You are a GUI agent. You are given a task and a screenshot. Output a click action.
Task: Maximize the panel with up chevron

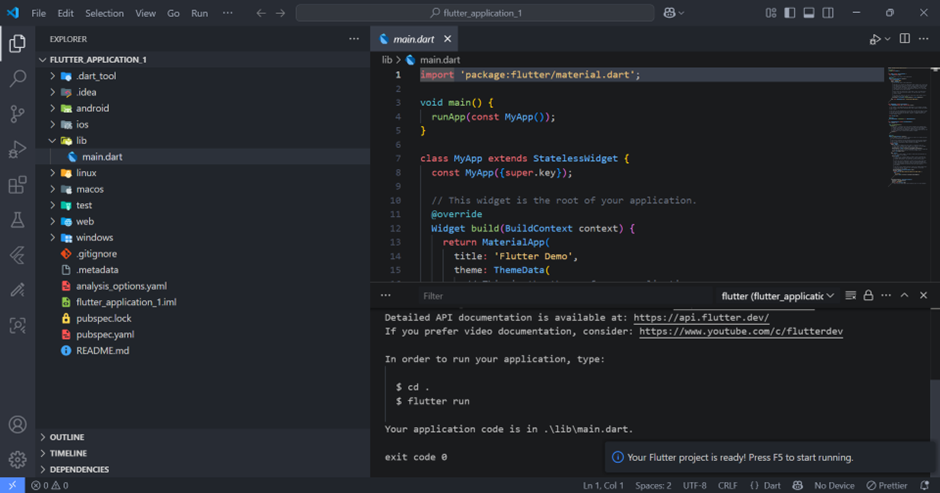(x=905, y=295)
